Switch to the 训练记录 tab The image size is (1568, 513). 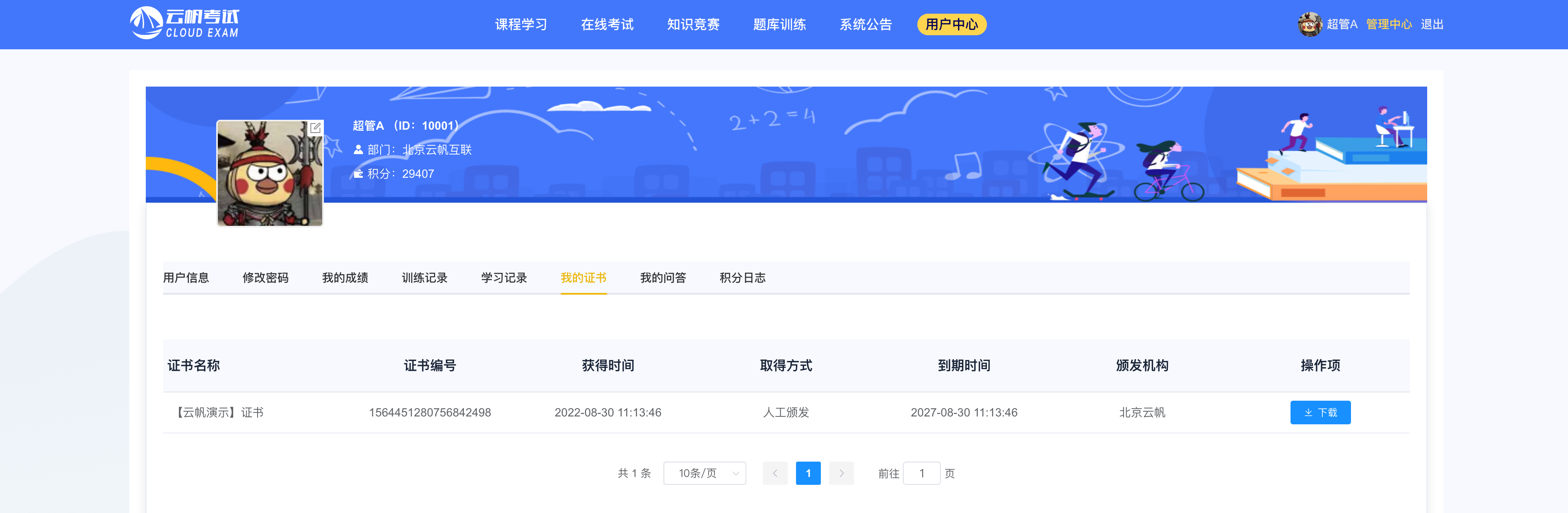click(x=424, y=278)
